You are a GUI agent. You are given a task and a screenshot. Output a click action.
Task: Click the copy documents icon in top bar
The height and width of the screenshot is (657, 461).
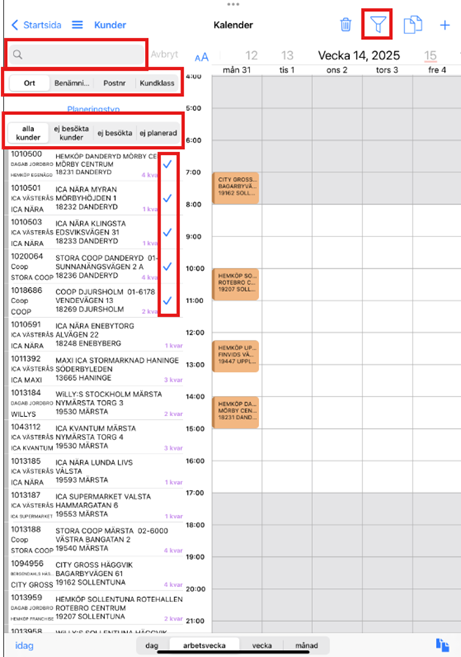pos(413,25)
